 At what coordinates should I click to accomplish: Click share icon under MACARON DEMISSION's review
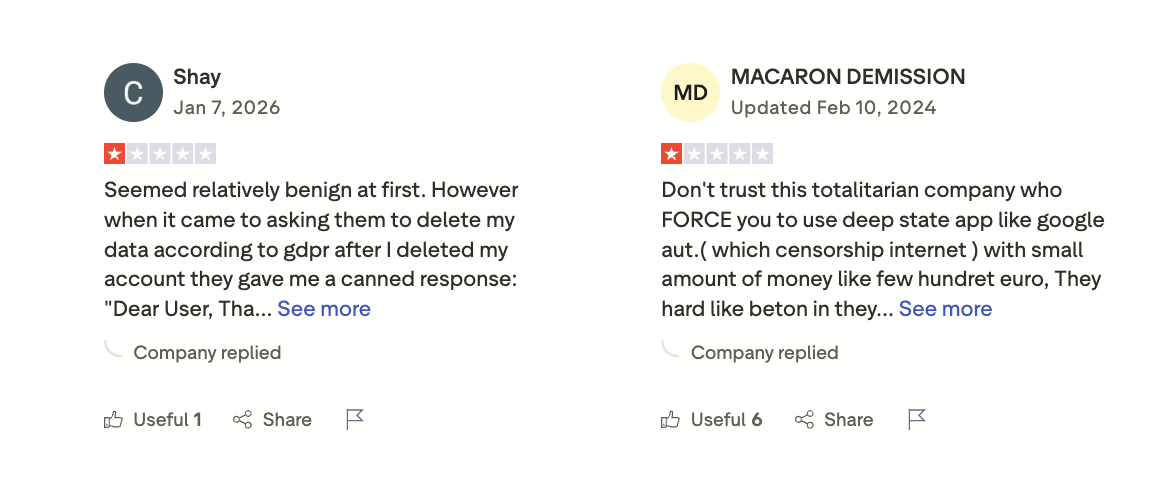pos(804,420)
